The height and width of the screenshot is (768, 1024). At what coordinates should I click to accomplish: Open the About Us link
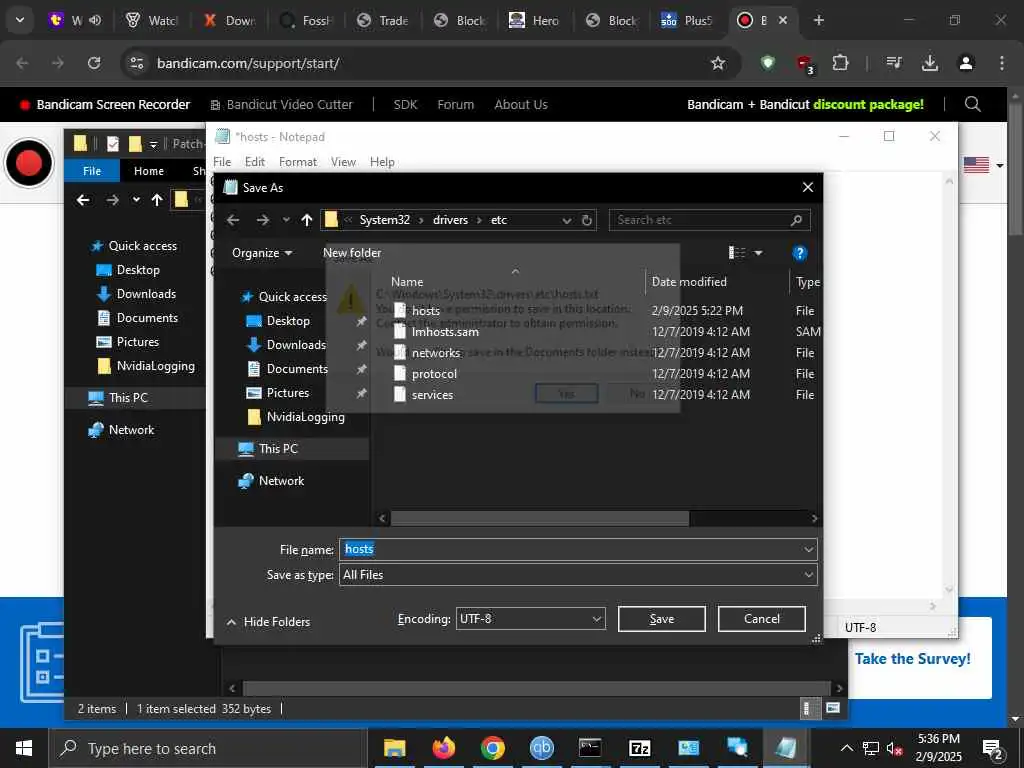coord(520,104)
